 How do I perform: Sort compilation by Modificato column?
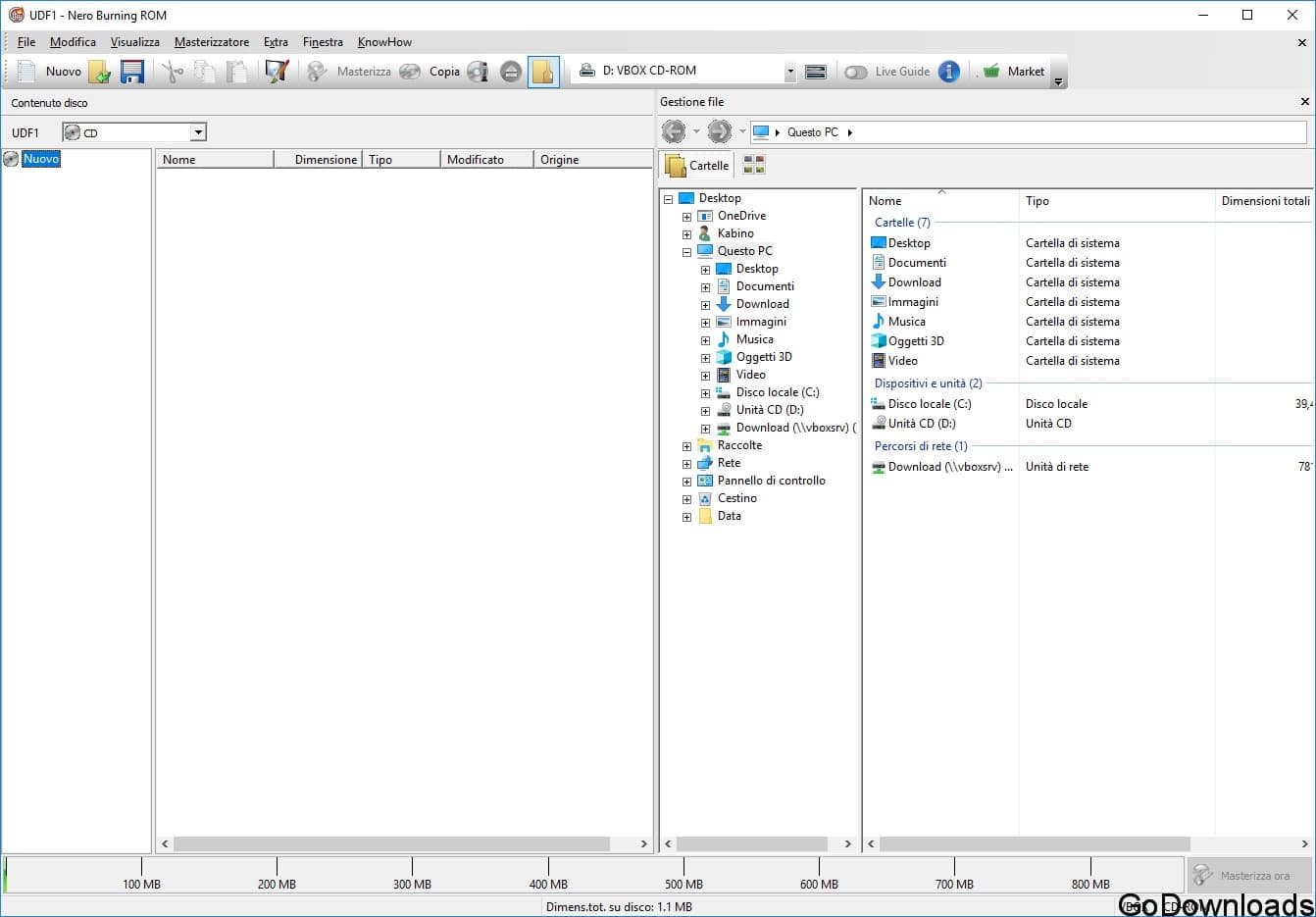pyautogui.click(x=487, y=160)
